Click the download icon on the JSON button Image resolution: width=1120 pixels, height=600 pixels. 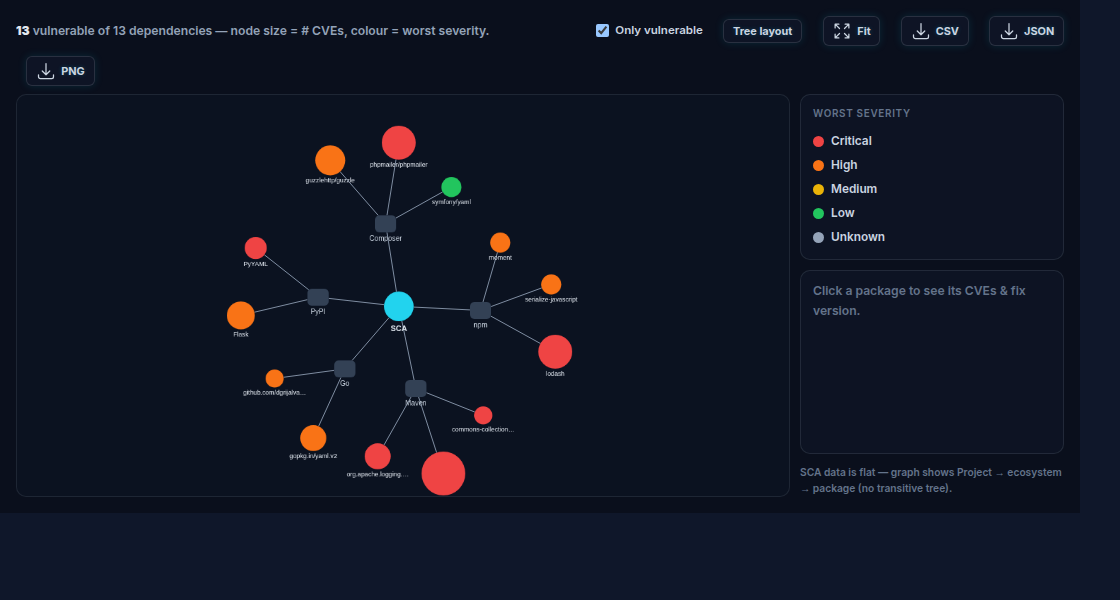point(1009,31)
